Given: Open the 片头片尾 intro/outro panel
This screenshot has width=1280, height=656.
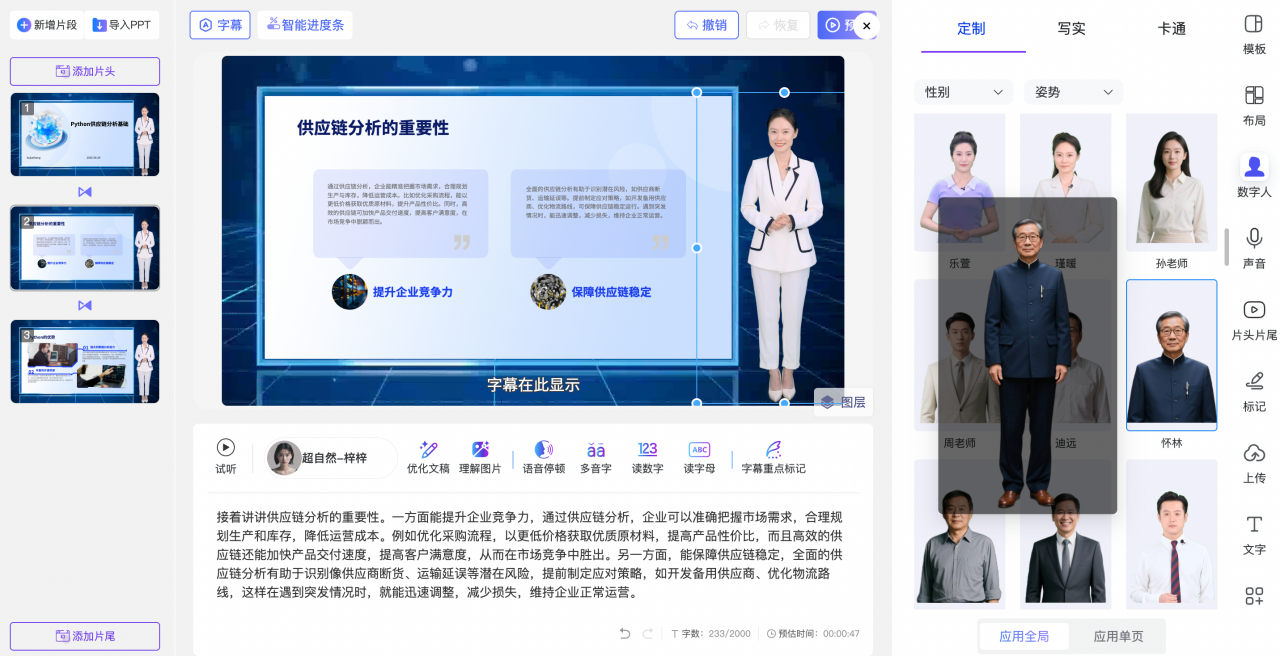Looking at the screenshot, I should 1254,319.
